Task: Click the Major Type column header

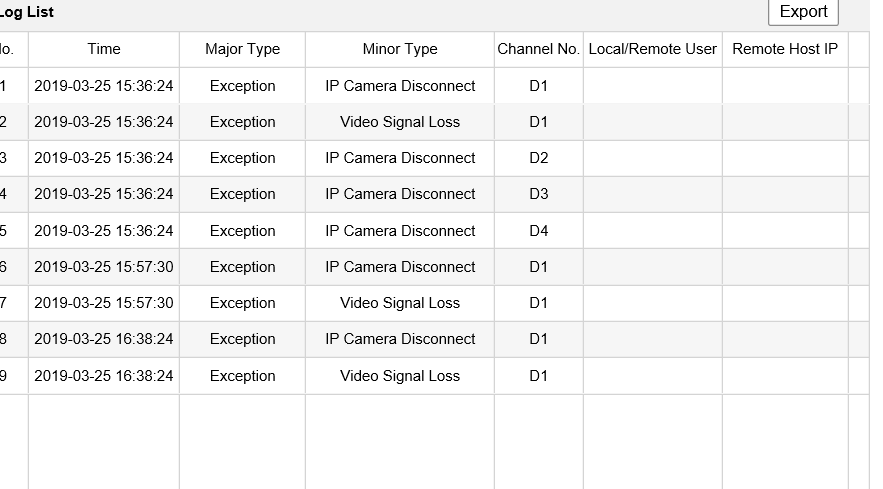Action: click(242, 49)
